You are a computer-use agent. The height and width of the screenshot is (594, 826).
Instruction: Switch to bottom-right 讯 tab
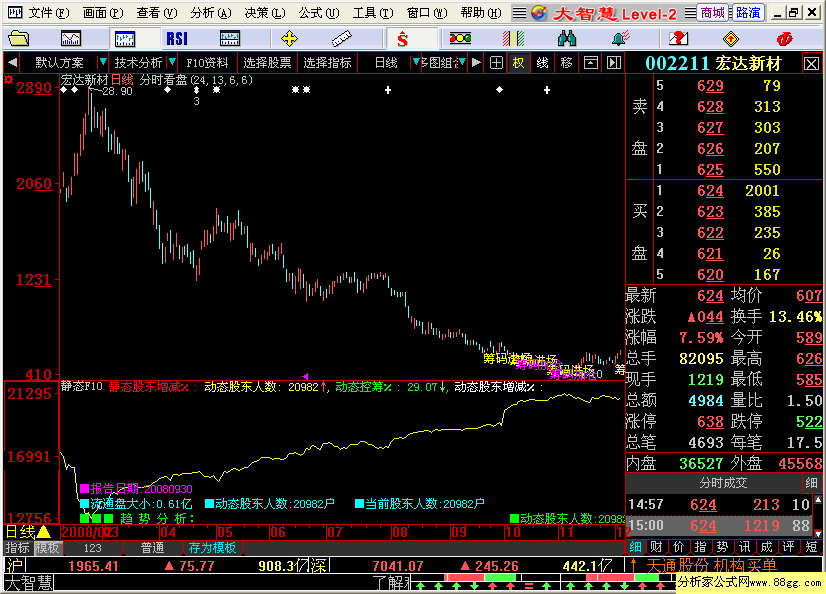(744, 547)
